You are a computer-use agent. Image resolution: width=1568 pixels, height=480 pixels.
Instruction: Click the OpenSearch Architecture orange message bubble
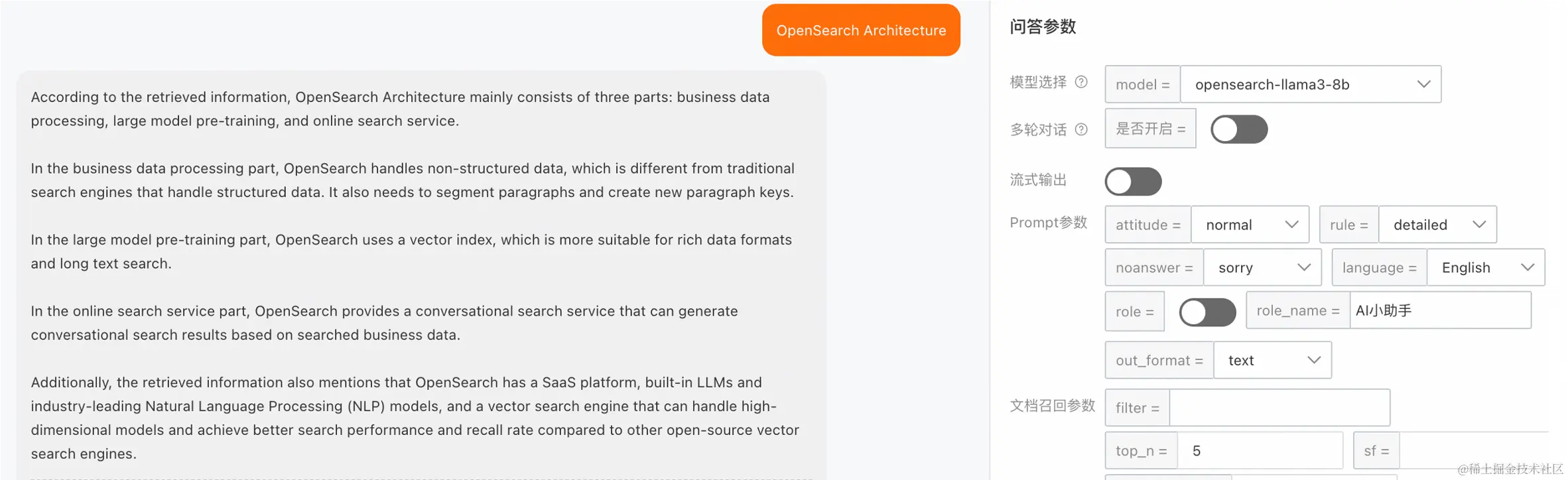click(861, 30)
